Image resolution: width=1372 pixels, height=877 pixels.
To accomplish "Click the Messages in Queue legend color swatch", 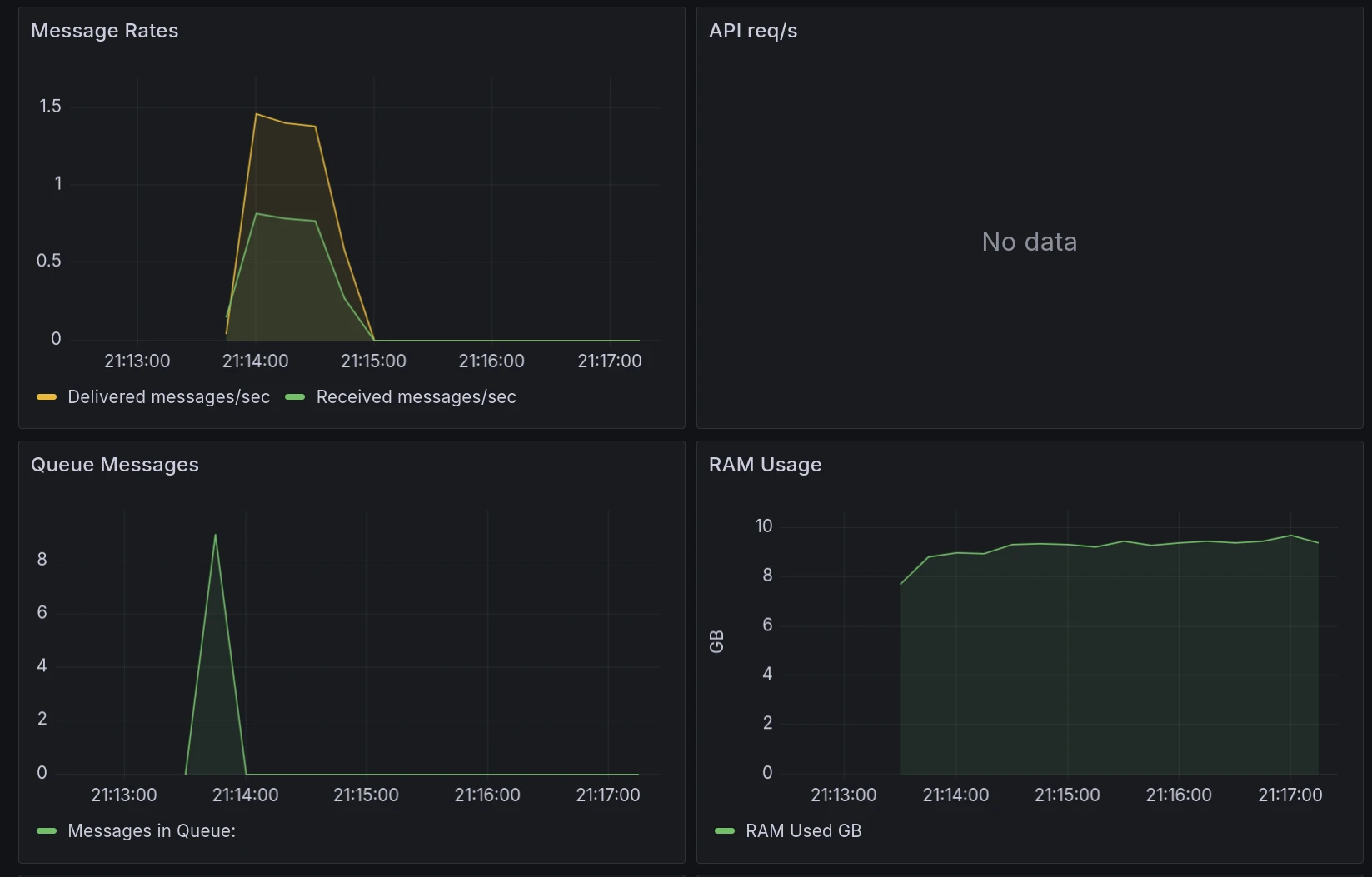I will (x=47, y=831).
